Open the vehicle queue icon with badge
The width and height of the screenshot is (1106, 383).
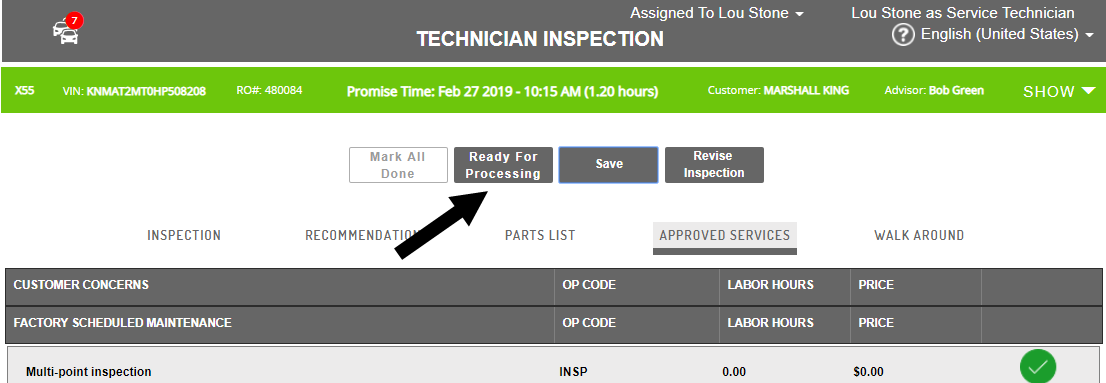click(68, 30)
